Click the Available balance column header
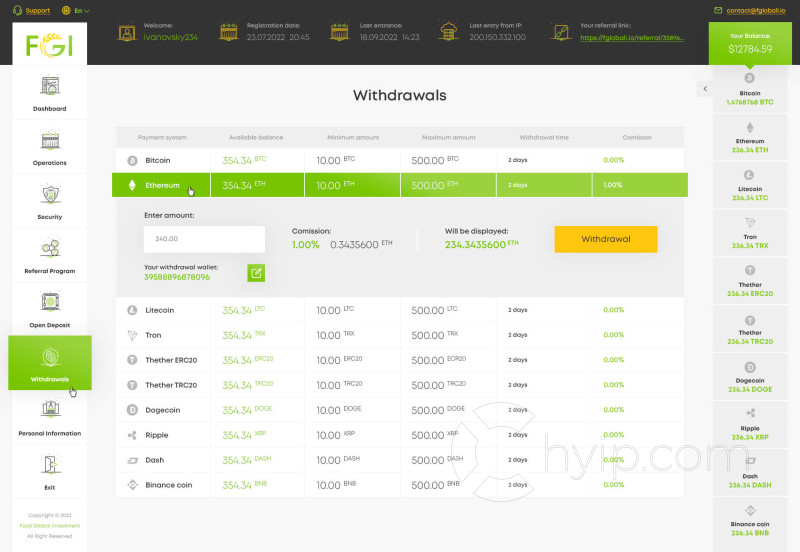The width and height of the screenshot is (800, 552). tap(256, 138)
